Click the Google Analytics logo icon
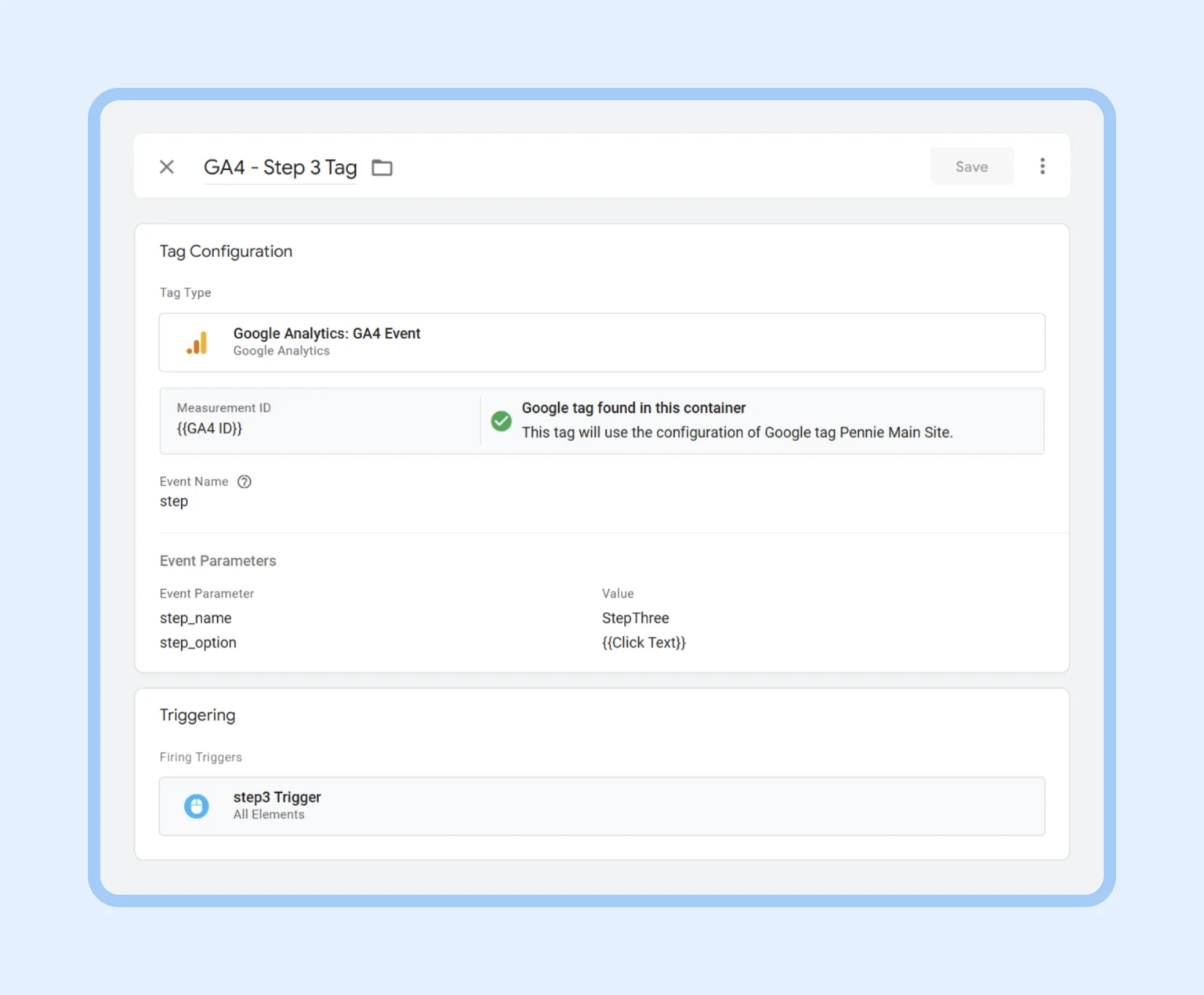The image size is (1204, 995). click(x=197, y=342)
